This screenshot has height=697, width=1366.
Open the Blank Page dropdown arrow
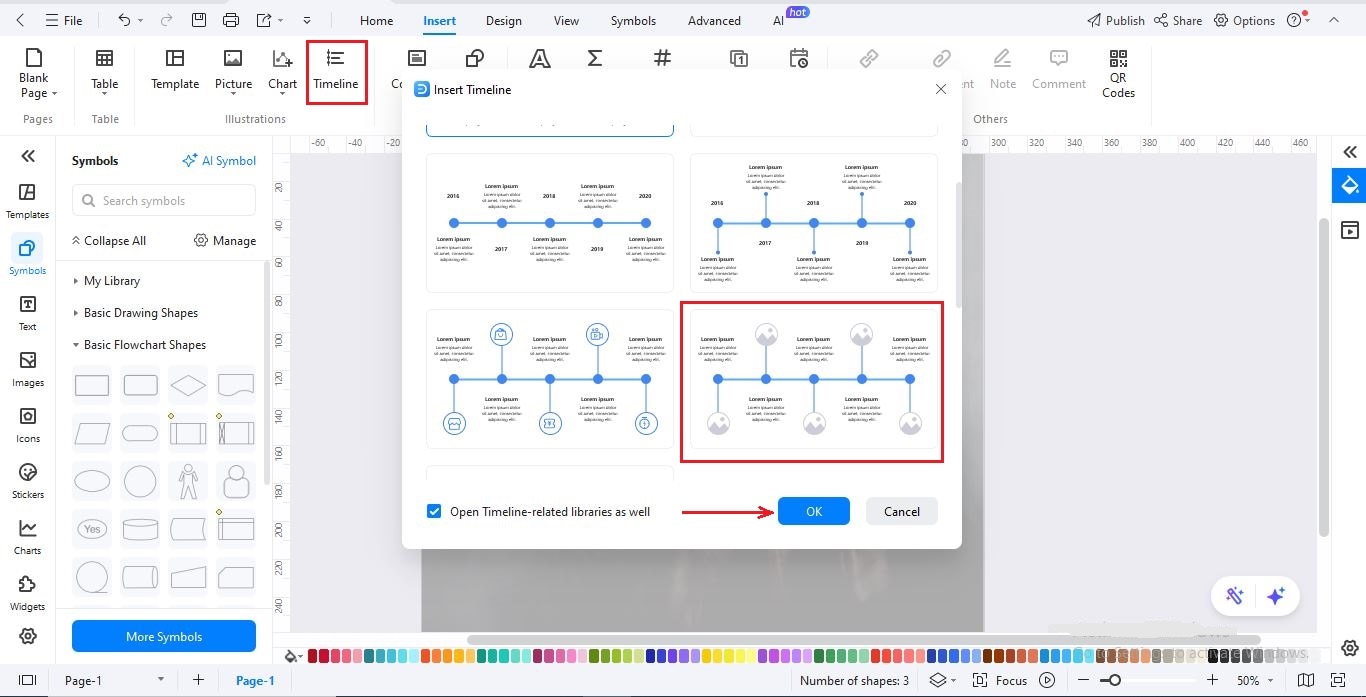click(53, 93)
